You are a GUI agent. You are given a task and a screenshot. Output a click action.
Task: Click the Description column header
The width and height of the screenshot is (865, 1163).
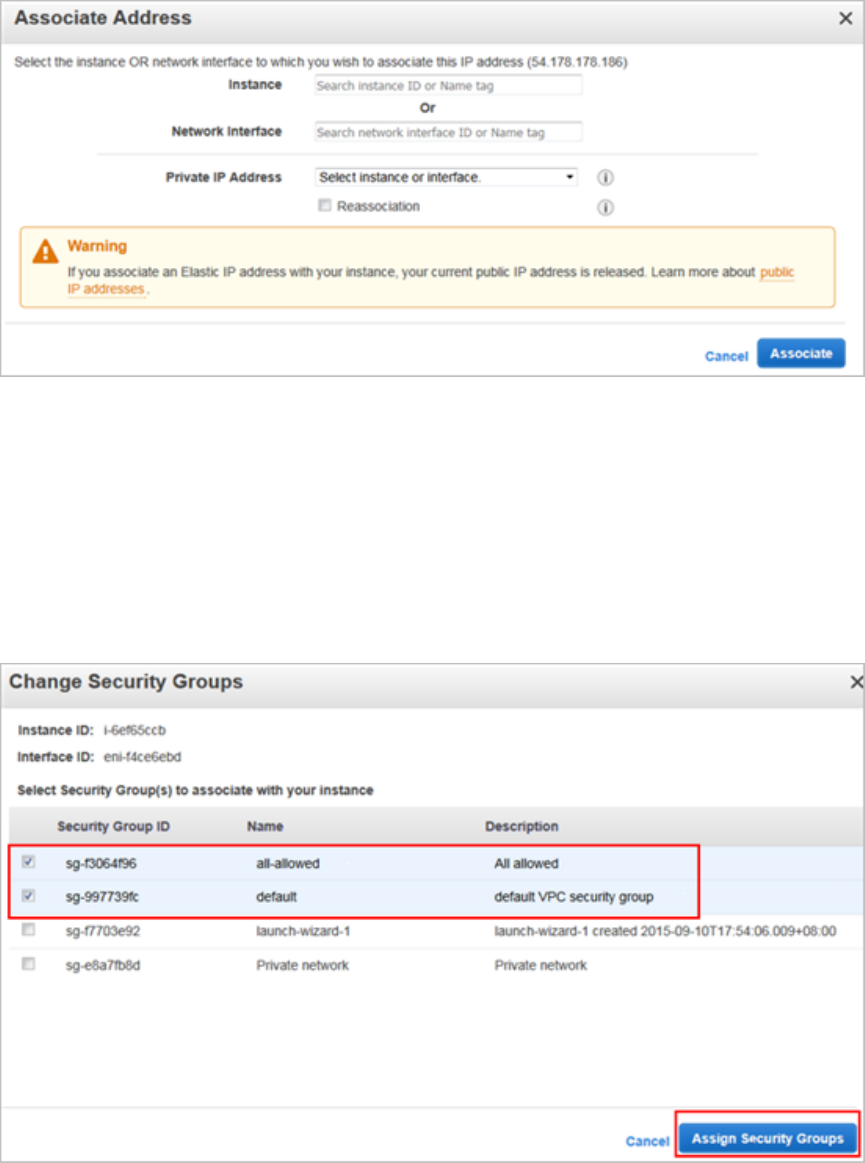pyautogui.click(x=522, y=827)
